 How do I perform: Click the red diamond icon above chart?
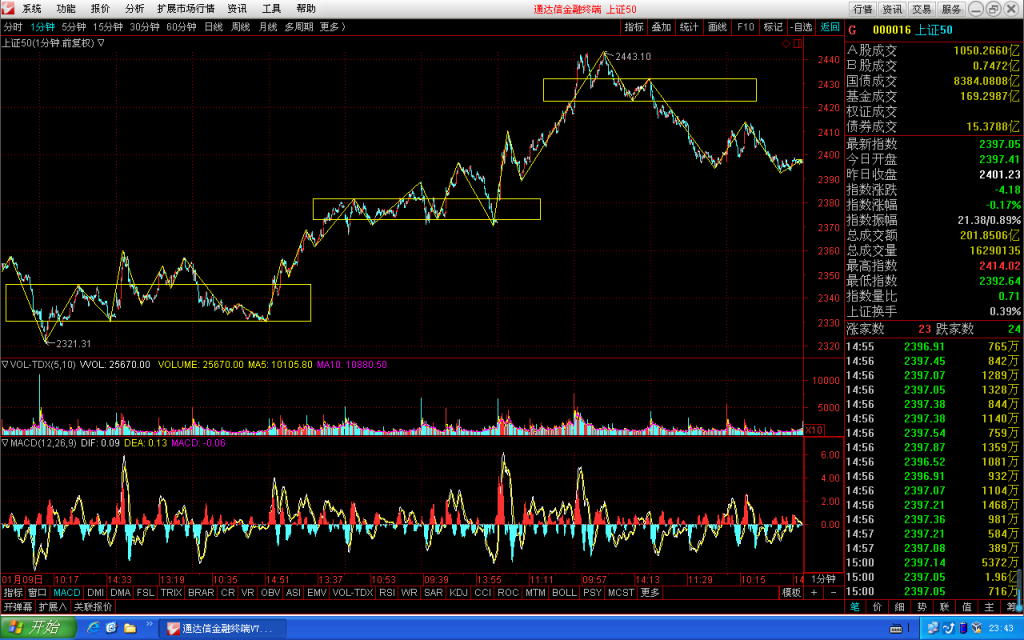pyautogui.click(x=786, y=44)
